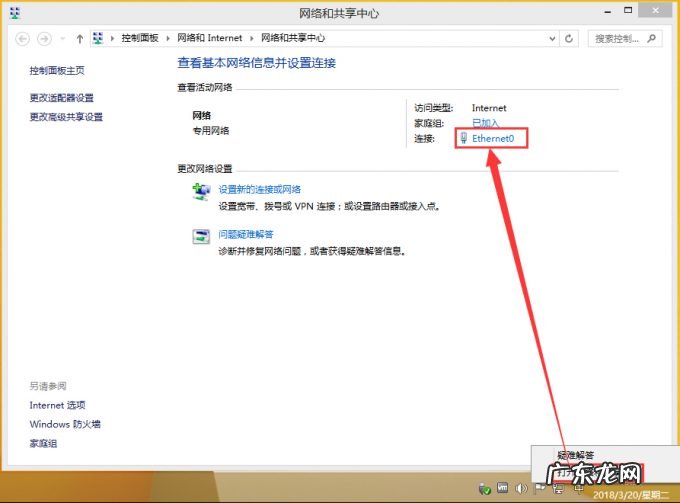Open 更改高级共享设置 link
680x503 pixels.
[x=66, y=117]
